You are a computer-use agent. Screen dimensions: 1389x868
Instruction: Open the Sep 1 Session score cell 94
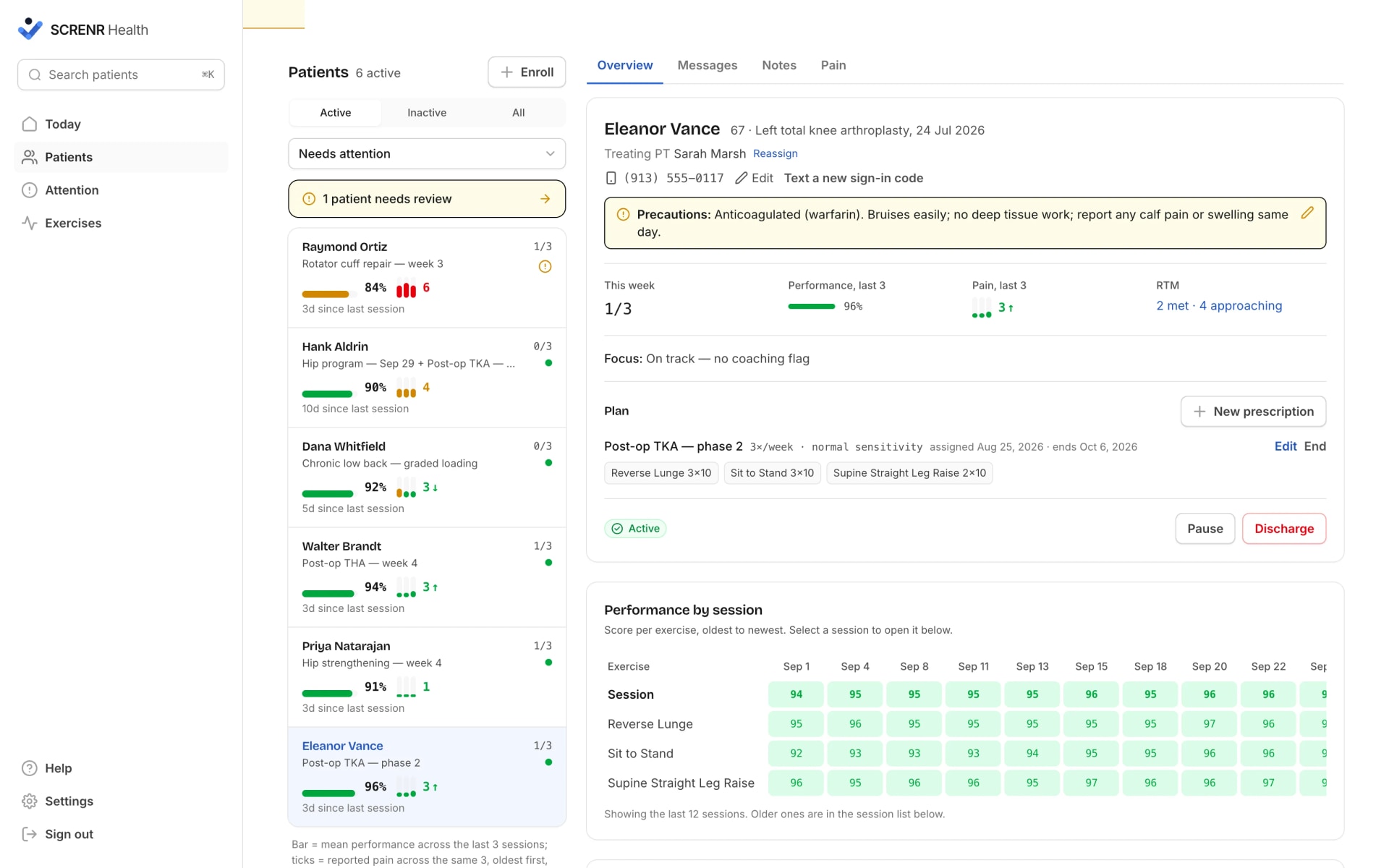[796, 694]
